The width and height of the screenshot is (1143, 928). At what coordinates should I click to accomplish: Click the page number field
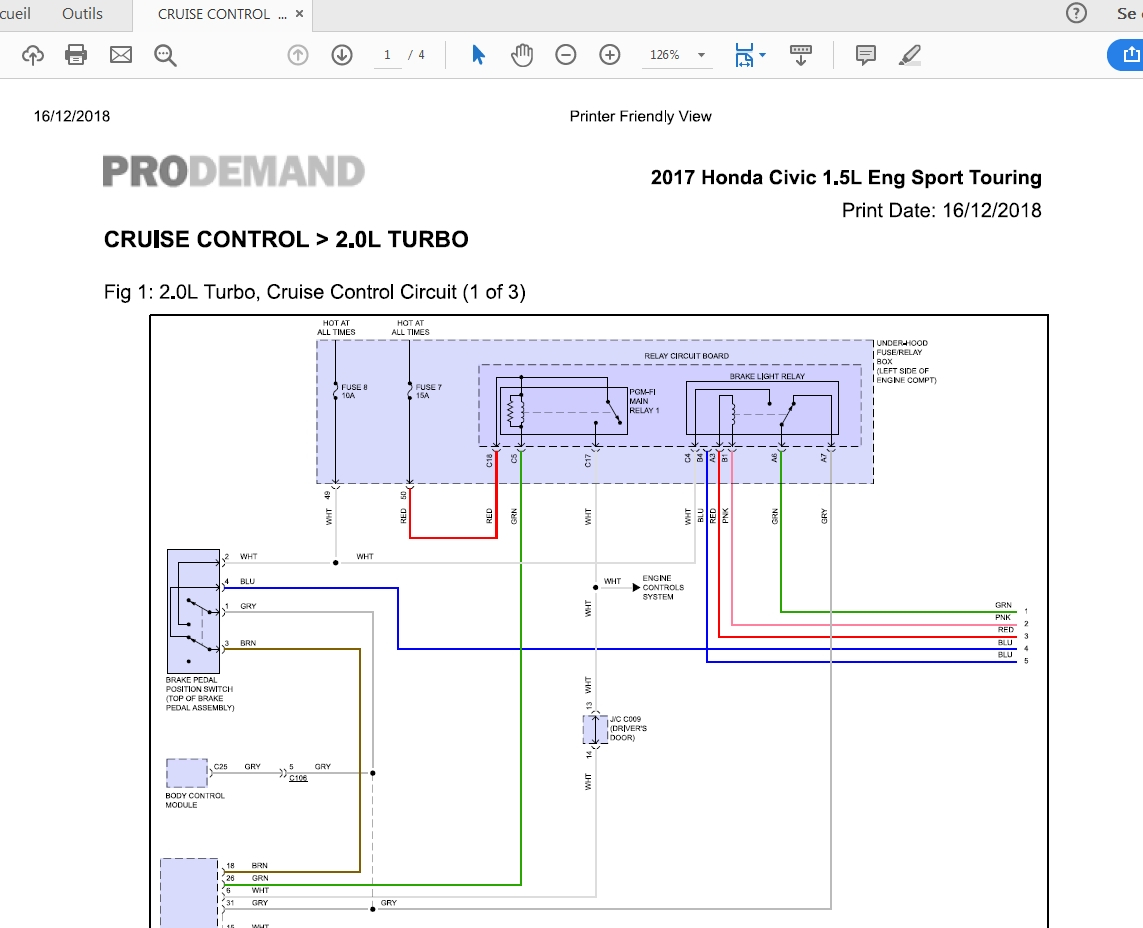[388, 55]
